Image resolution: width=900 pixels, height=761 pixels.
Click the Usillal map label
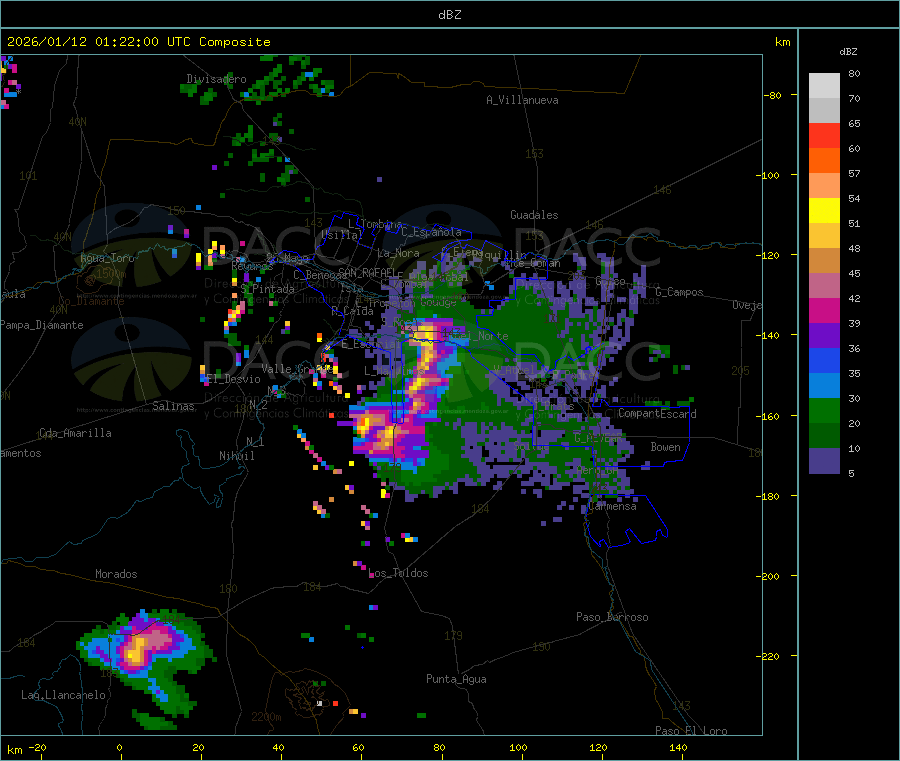(342, 234)
